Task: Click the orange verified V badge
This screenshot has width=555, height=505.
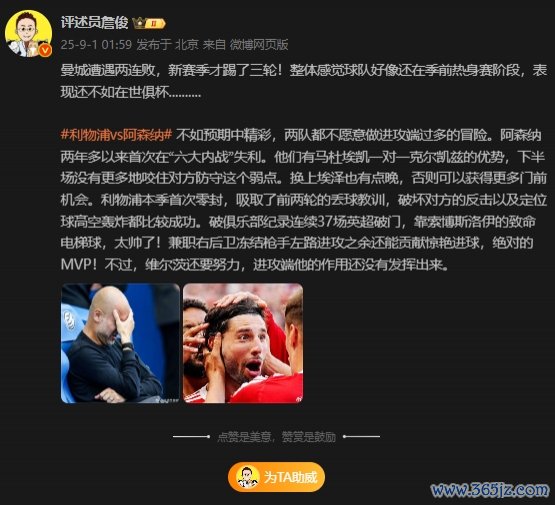Action: [x=45, y=51]
